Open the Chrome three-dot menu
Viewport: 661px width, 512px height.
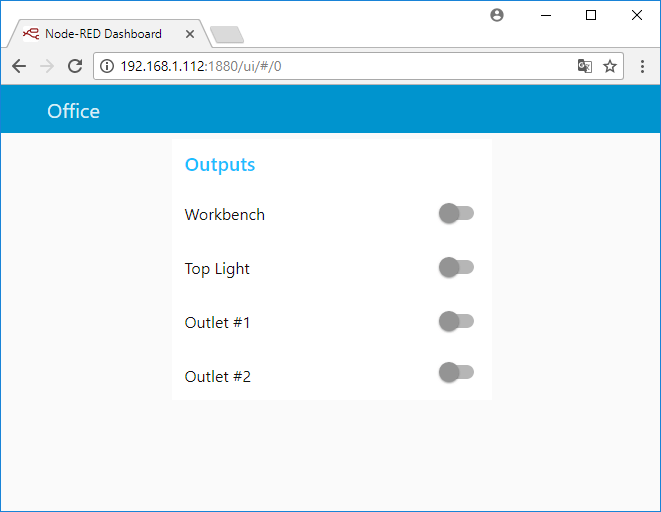[642, 66]
